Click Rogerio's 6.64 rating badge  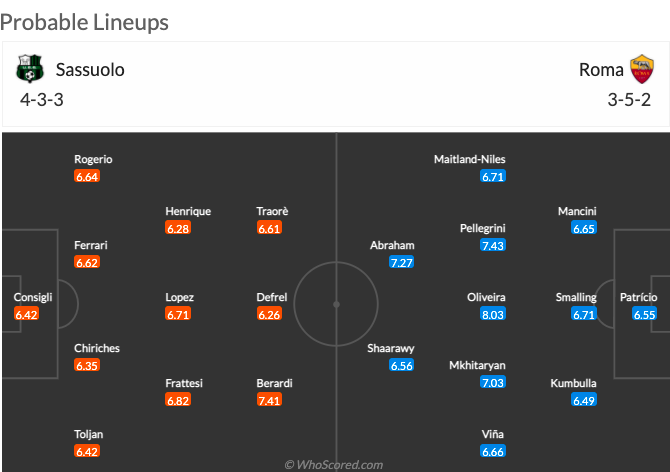(x=87, y=176)
